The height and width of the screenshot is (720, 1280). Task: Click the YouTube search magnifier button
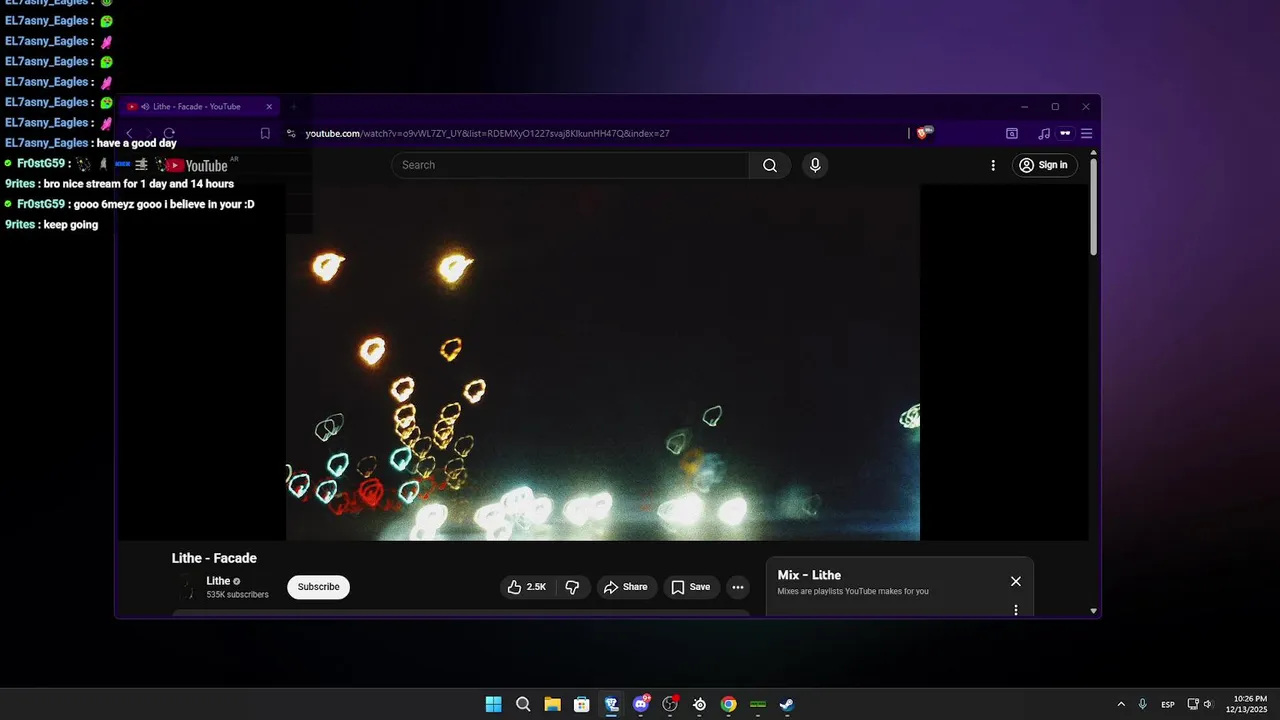pyautogui.click(x=770, y=165)
